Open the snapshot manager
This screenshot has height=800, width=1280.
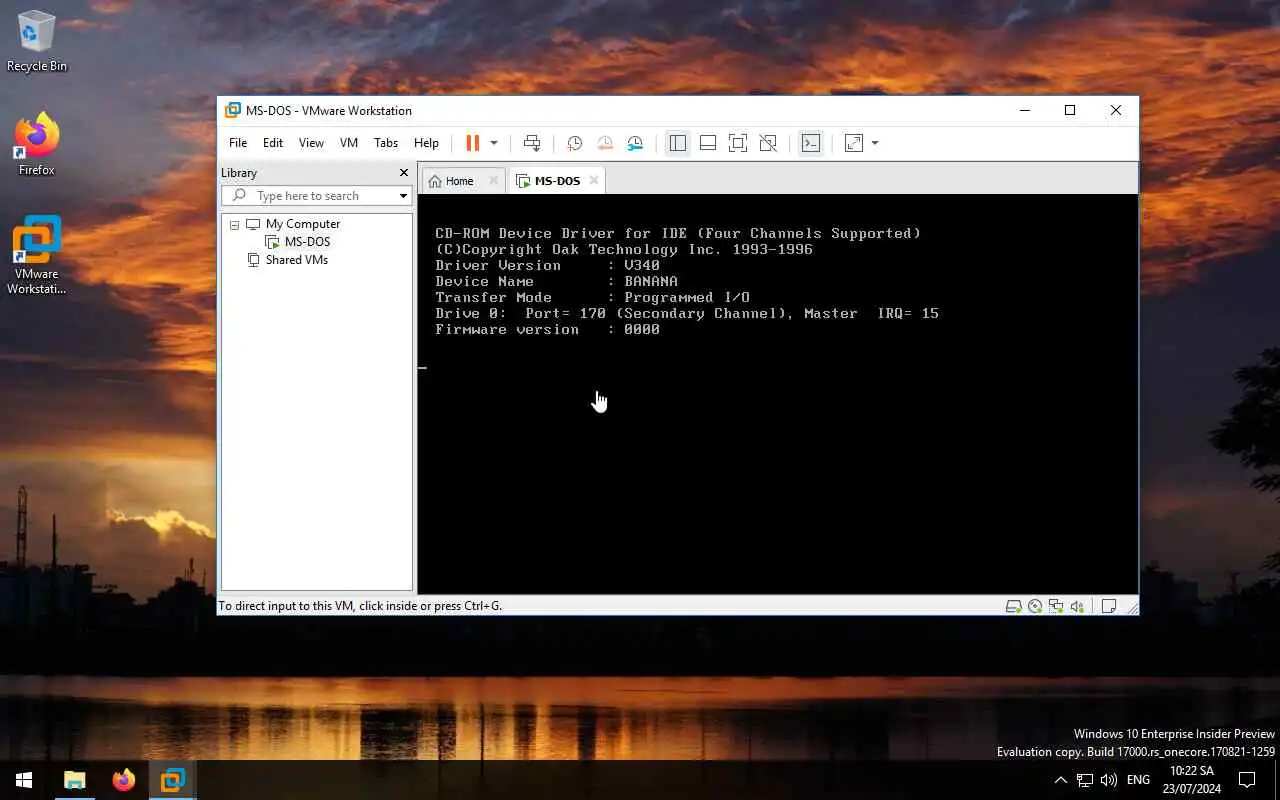point(635,143)
